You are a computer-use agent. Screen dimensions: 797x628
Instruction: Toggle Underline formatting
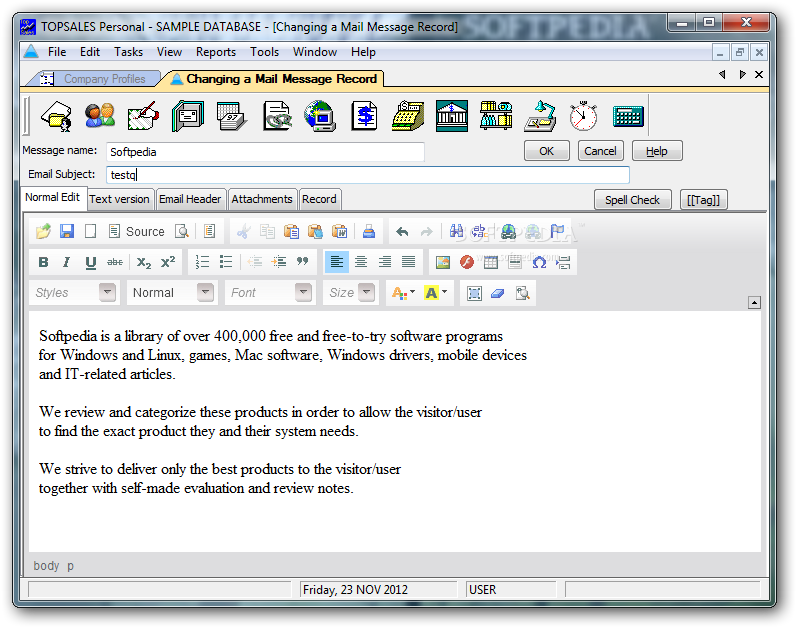tap(90, 262)
